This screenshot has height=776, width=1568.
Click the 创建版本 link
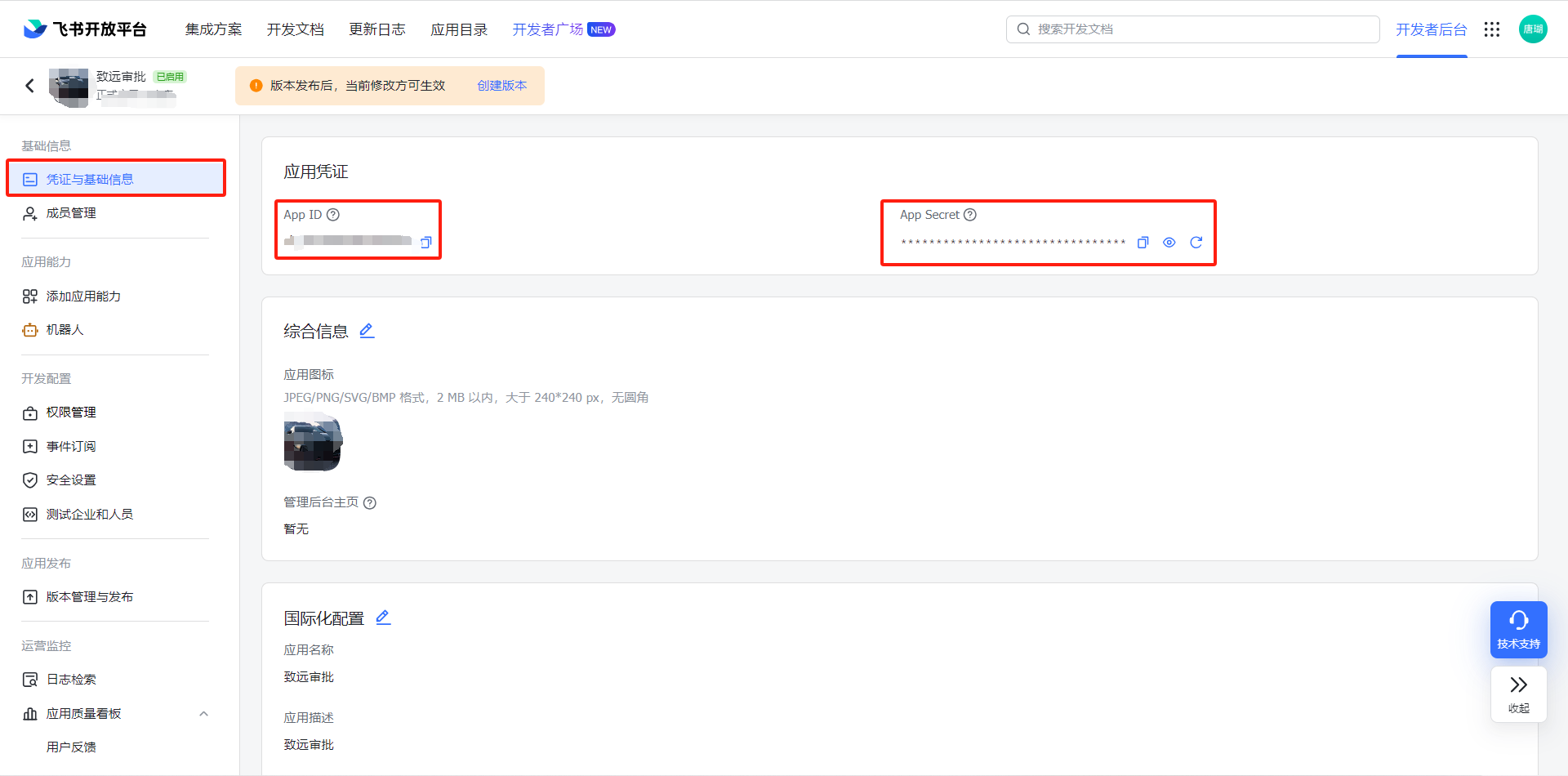[x=502, y=86]
